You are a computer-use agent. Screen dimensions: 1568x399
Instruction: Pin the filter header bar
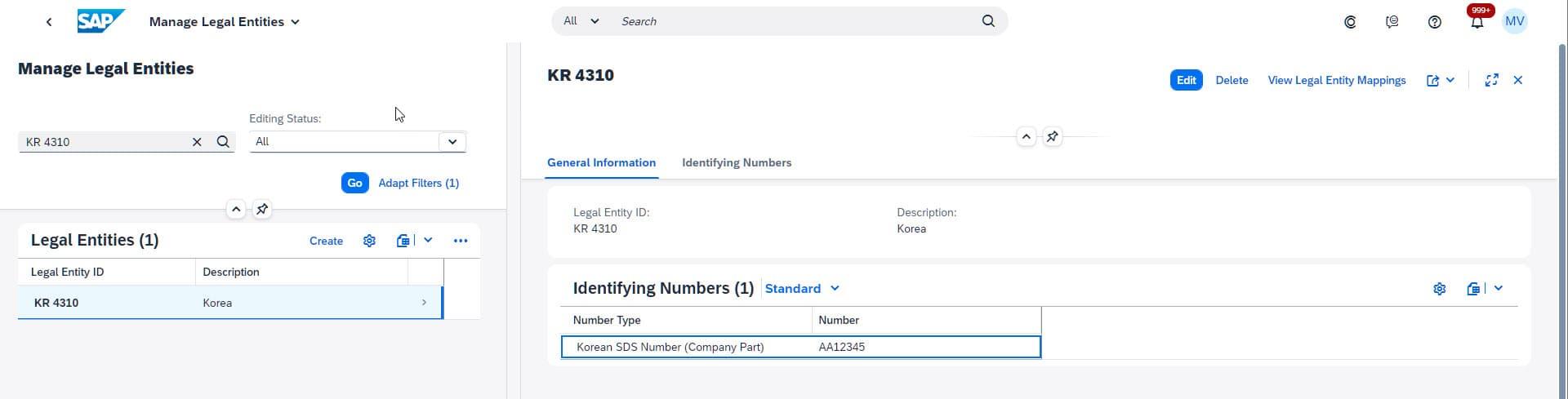click(262, 210)
